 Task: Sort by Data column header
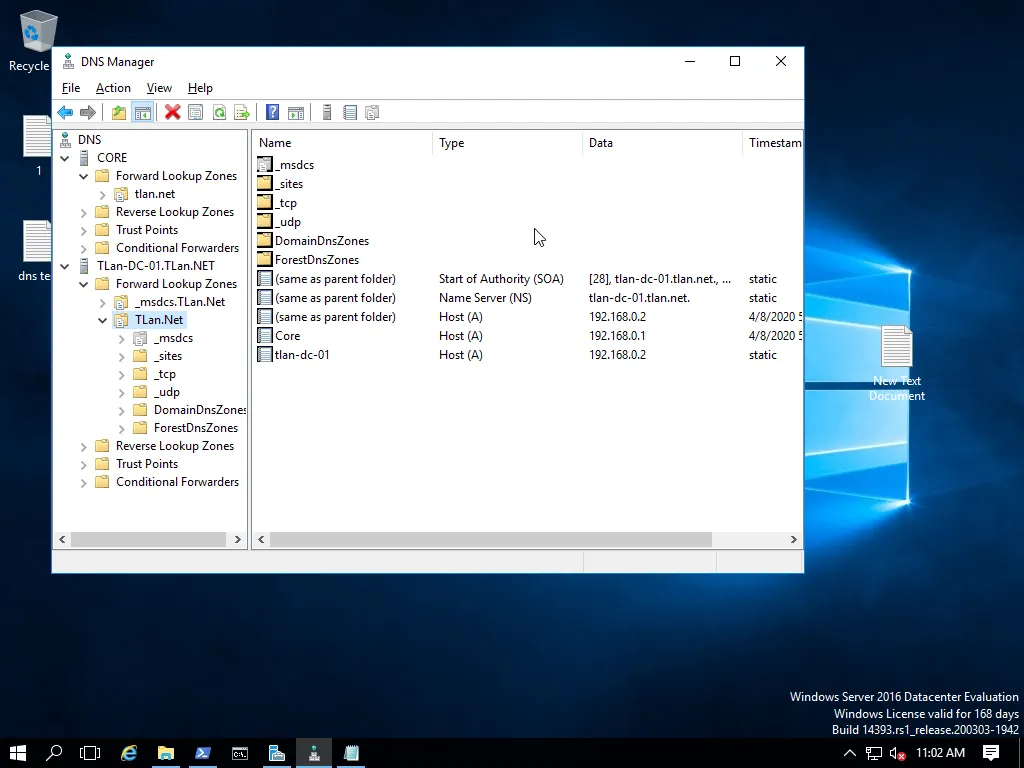click(662, 142)
